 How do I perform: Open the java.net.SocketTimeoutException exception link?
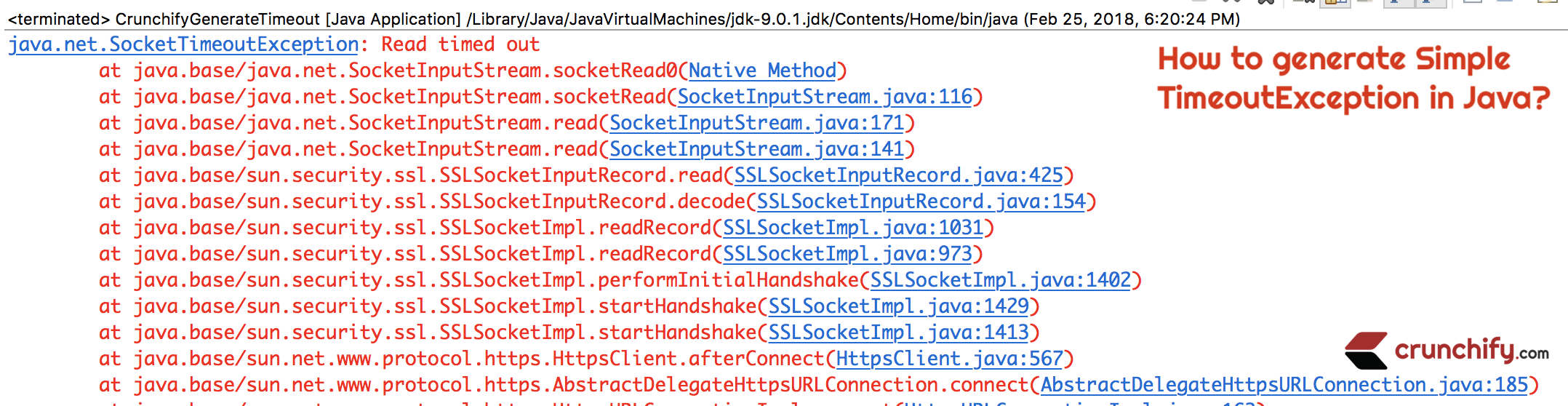[183, 45]
